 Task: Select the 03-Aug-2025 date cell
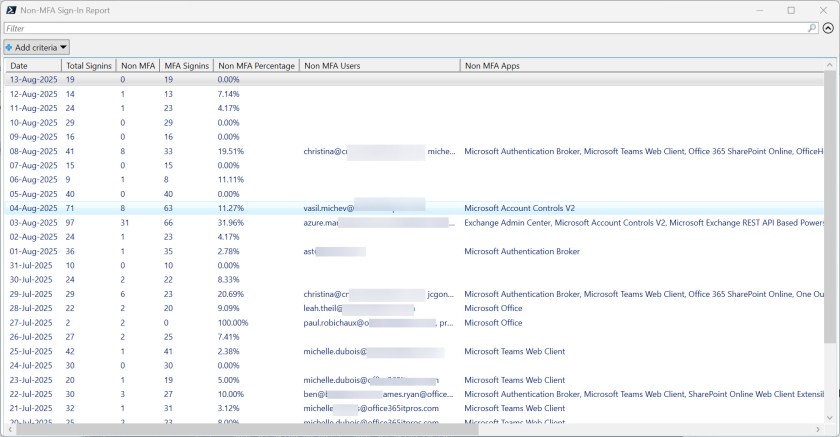pyautogui.click(x=33, y=223)
